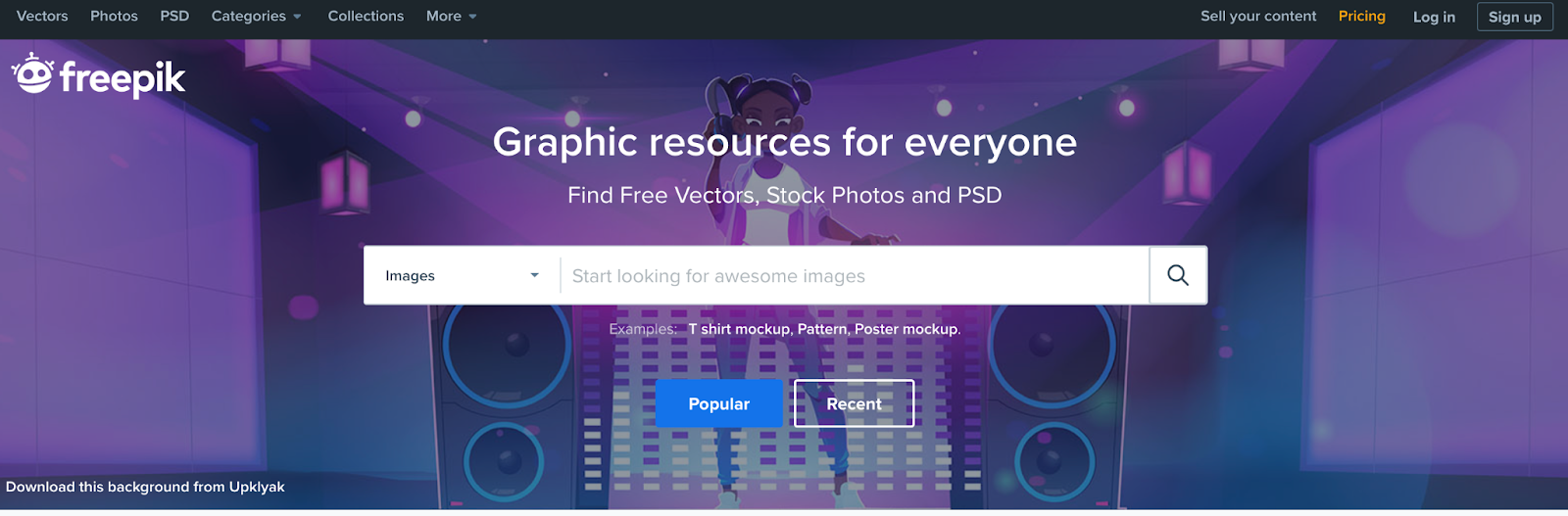The image size is (1568, 516).
Task: Click Sell your content link
Action: pyautogui.click(x=1258, y=17)
